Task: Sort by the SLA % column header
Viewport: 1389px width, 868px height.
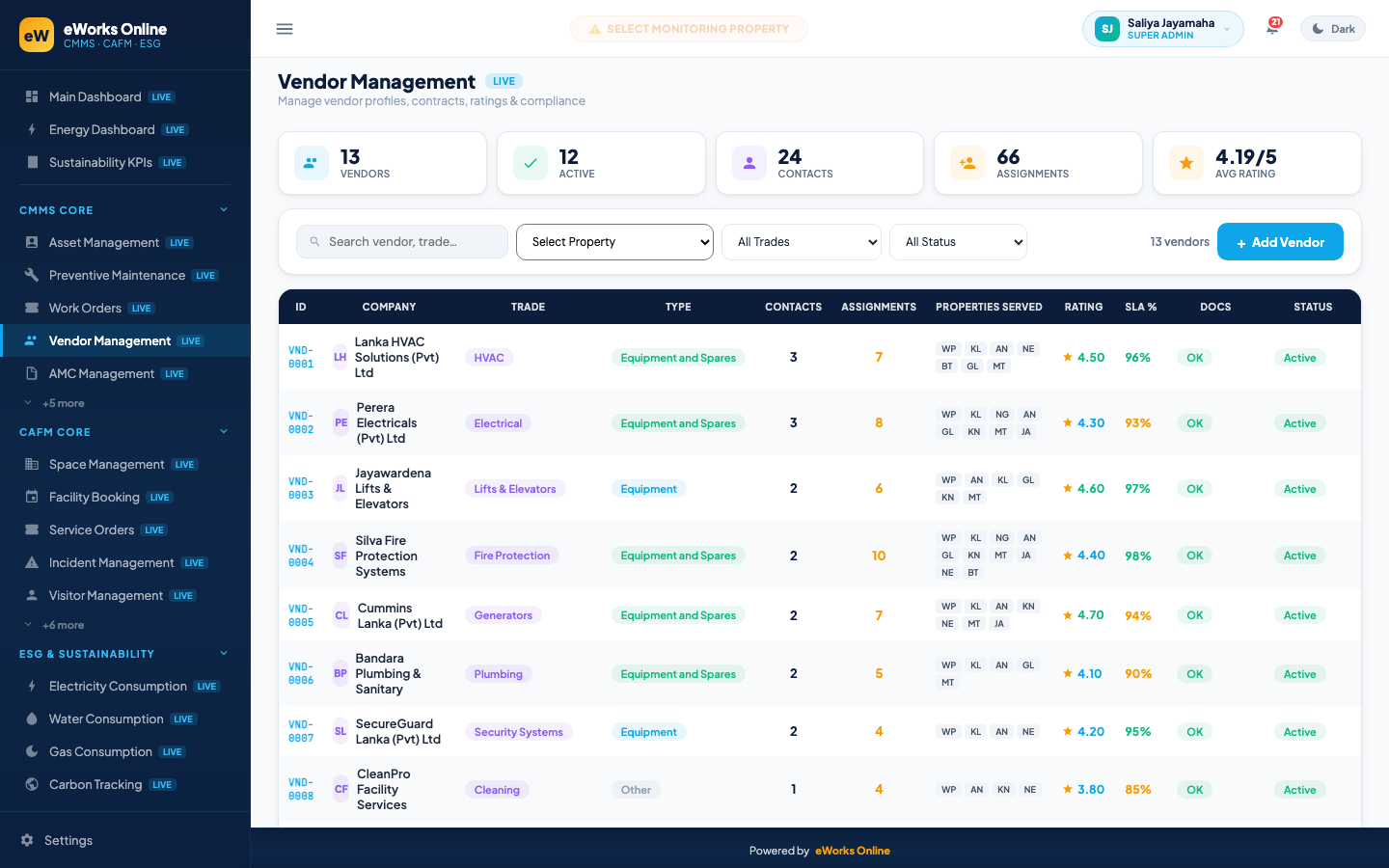Action: click(x=1140, y=307)
